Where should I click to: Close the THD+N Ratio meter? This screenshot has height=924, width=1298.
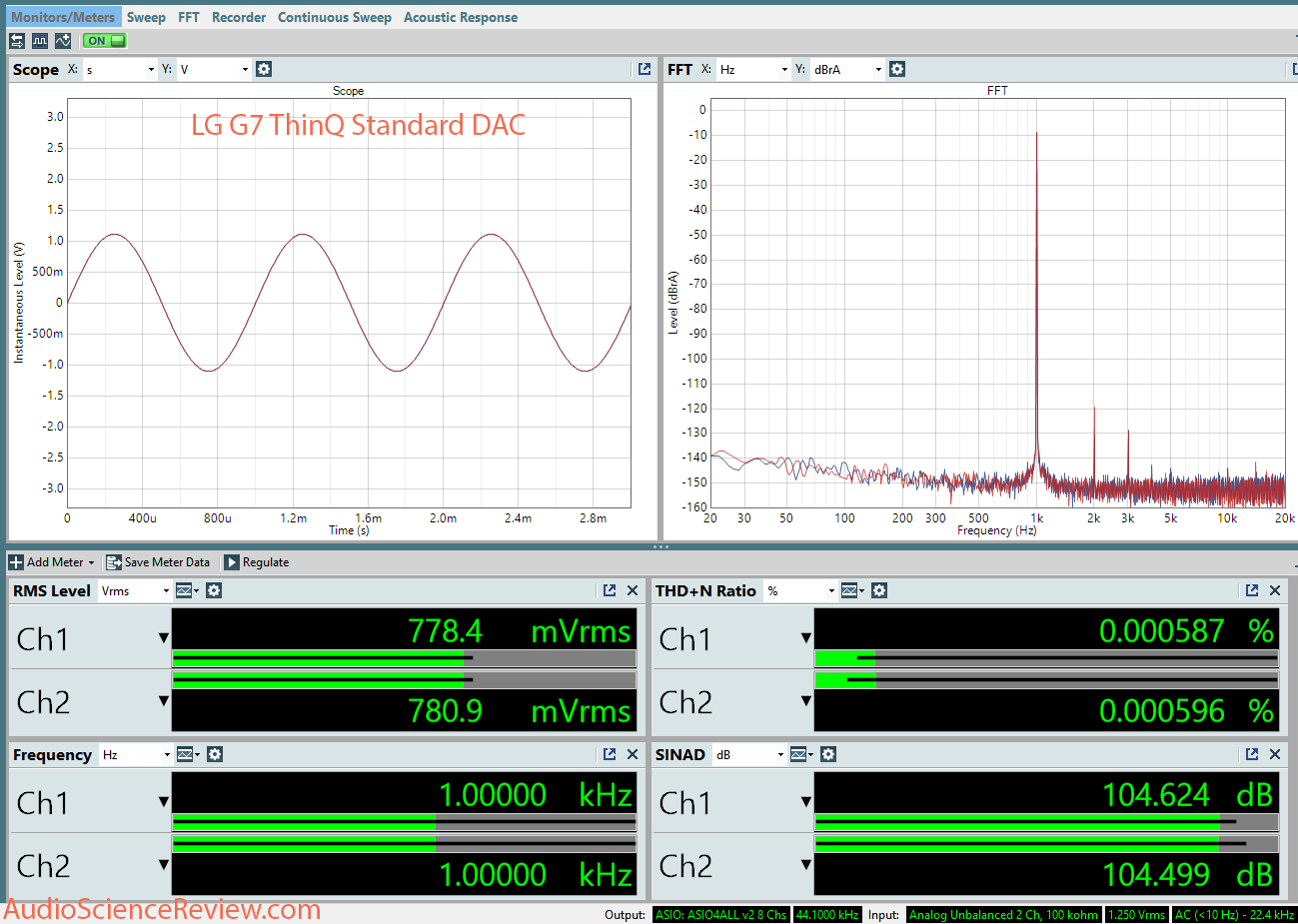1275,590
